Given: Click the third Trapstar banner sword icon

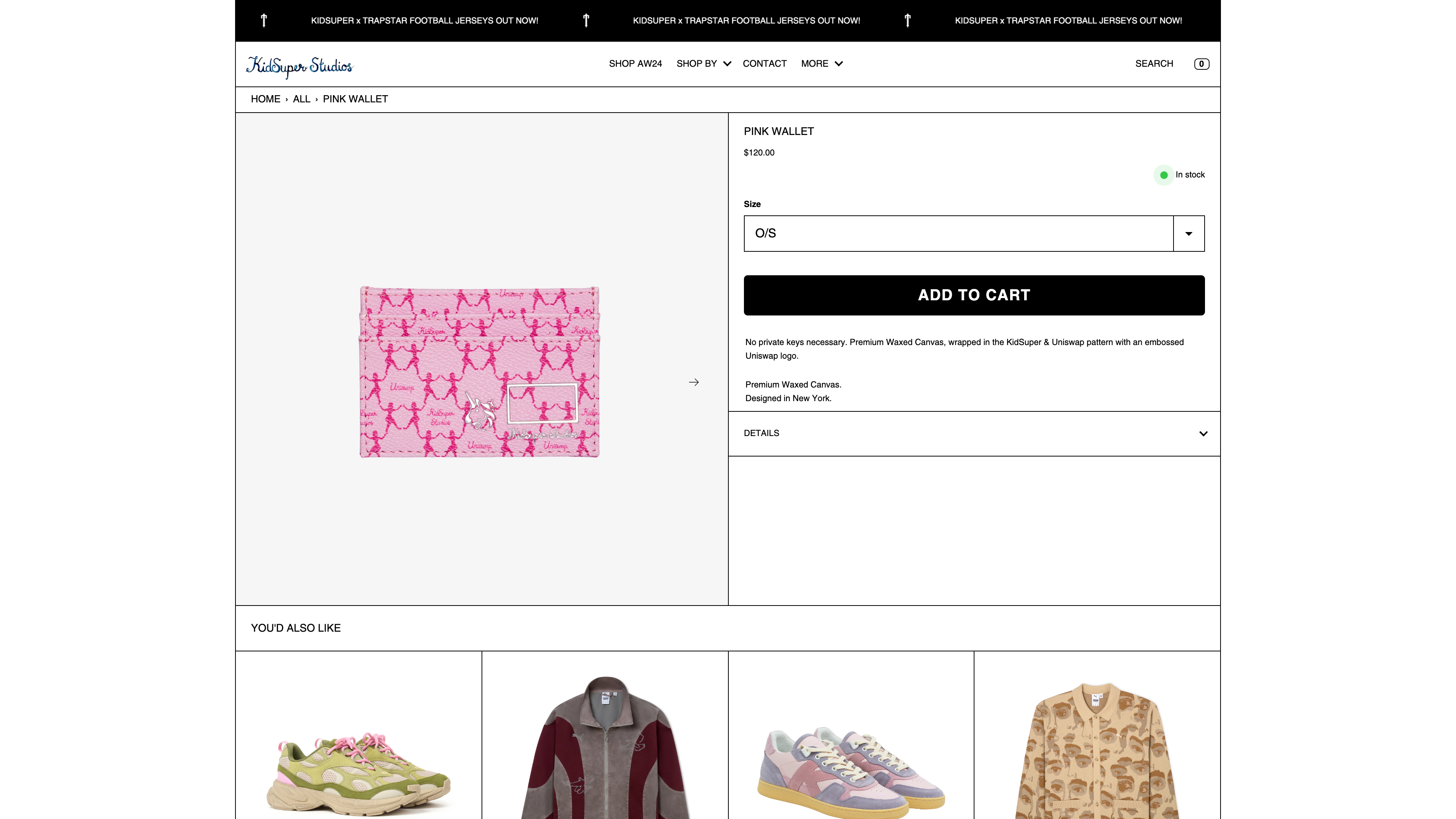Looking at the screenshot, I should click(908, 21).
